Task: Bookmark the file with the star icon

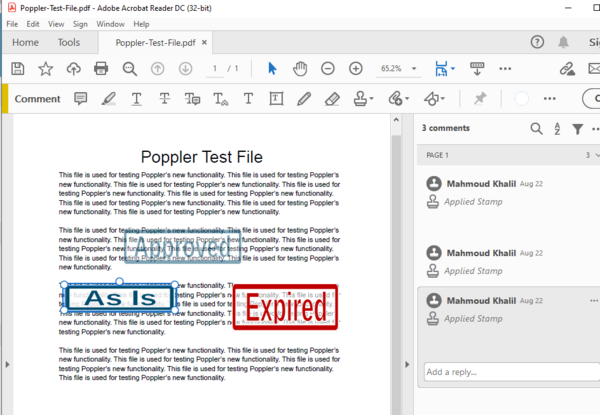Action: [45, 68]
